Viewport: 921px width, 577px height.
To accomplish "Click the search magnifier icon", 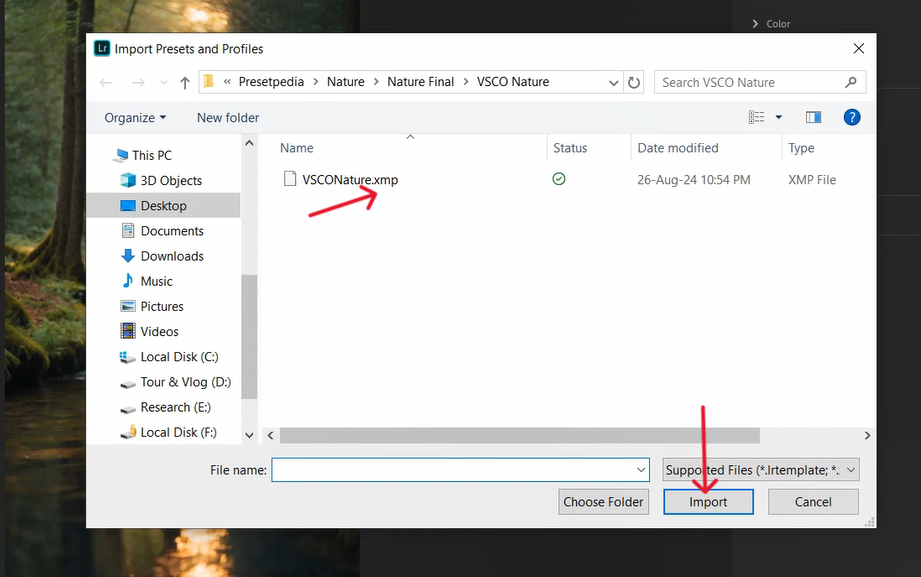I will [x=851, y=82].
